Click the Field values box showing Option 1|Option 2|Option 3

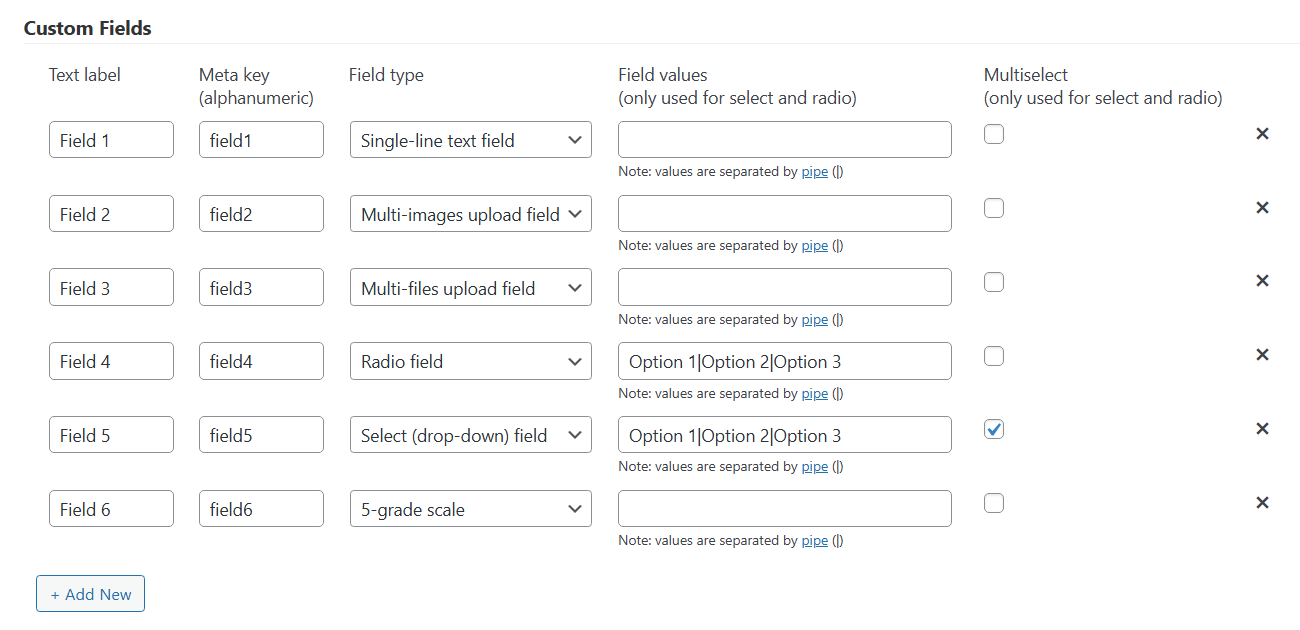coord(784,361)
